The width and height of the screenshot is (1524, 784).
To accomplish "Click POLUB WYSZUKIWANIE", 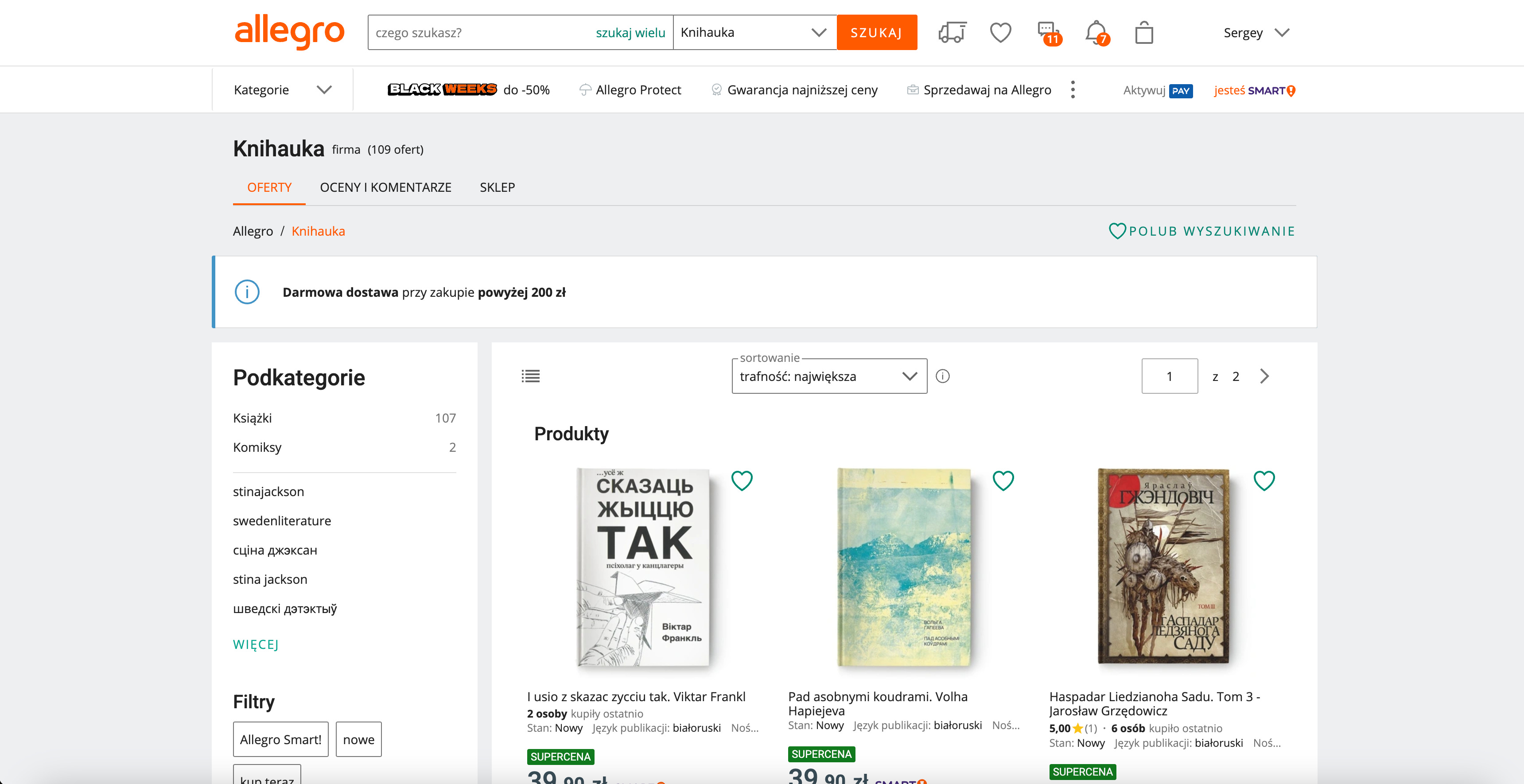I will click(1201, 231).
